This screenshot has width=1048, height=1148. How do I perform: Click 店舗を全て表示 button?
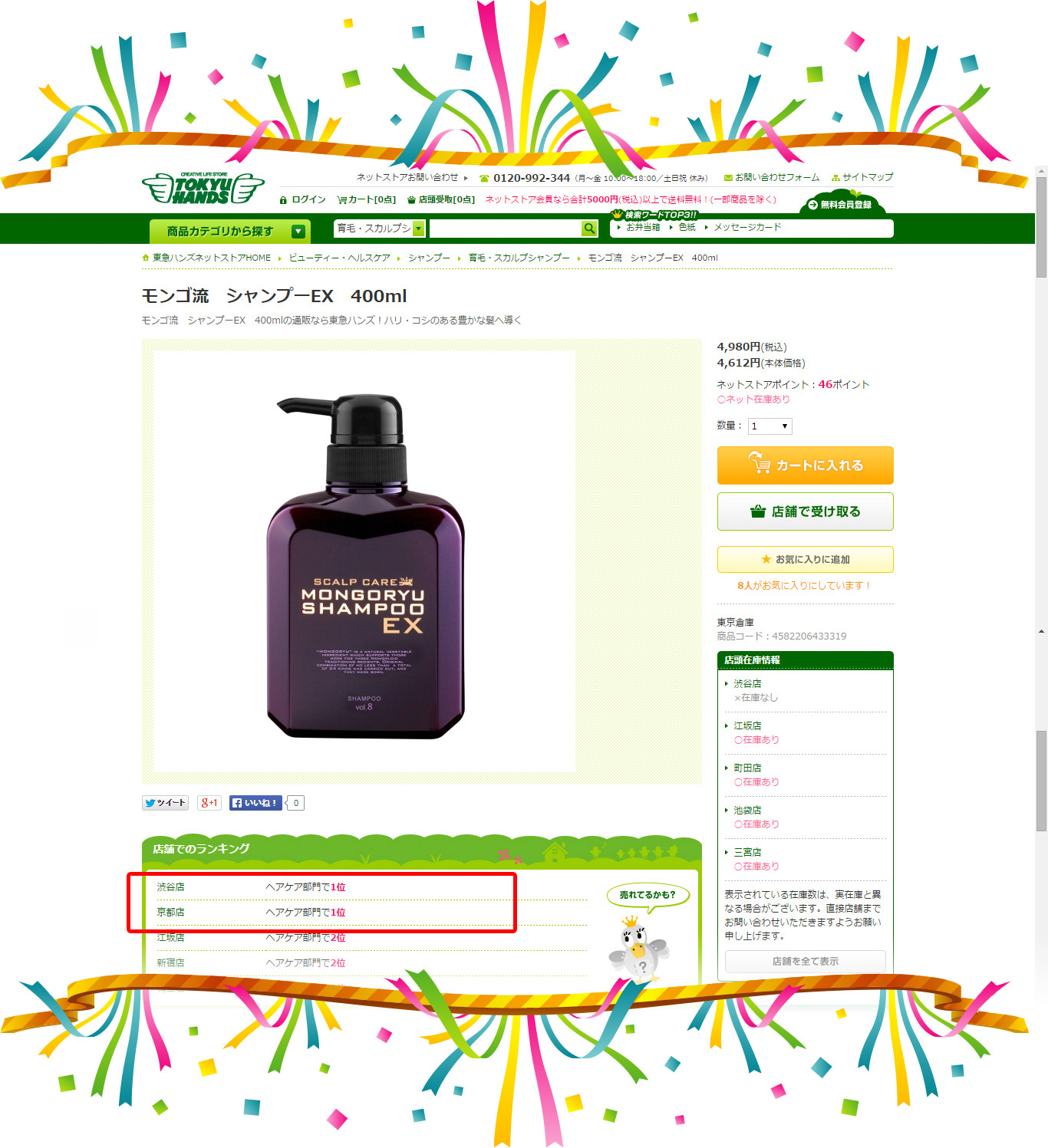(806, 962)
